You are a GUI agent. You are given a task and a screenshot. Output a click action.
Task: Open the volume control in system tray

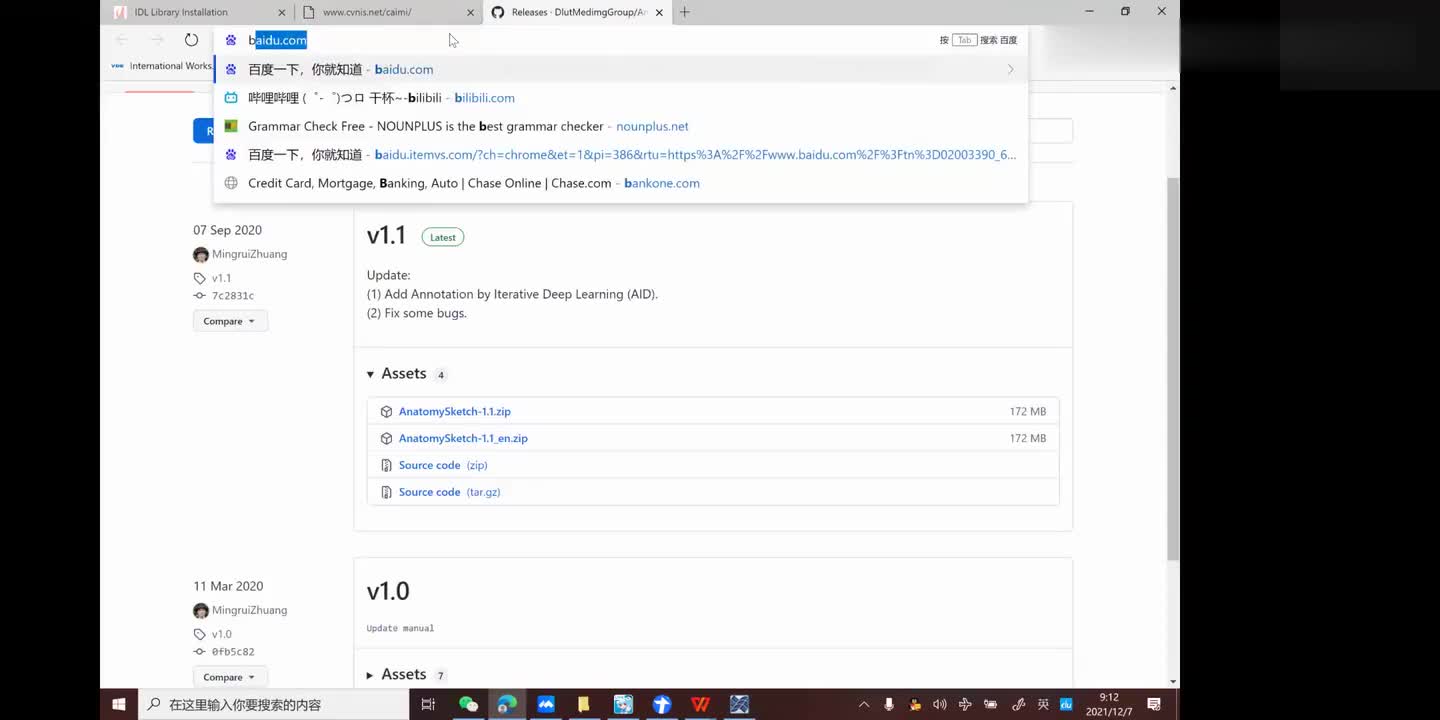939,704
